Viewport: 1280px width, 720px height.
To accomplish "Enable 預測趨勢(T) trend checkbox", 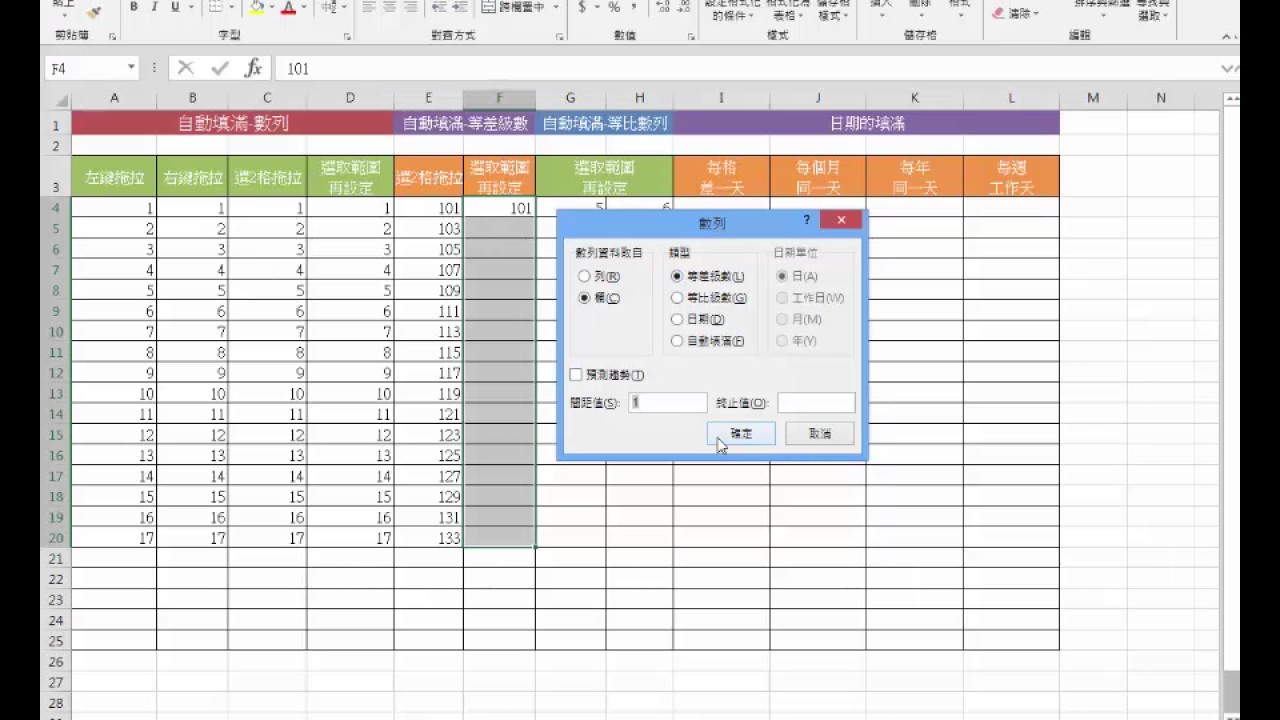I will coord(576,375).
